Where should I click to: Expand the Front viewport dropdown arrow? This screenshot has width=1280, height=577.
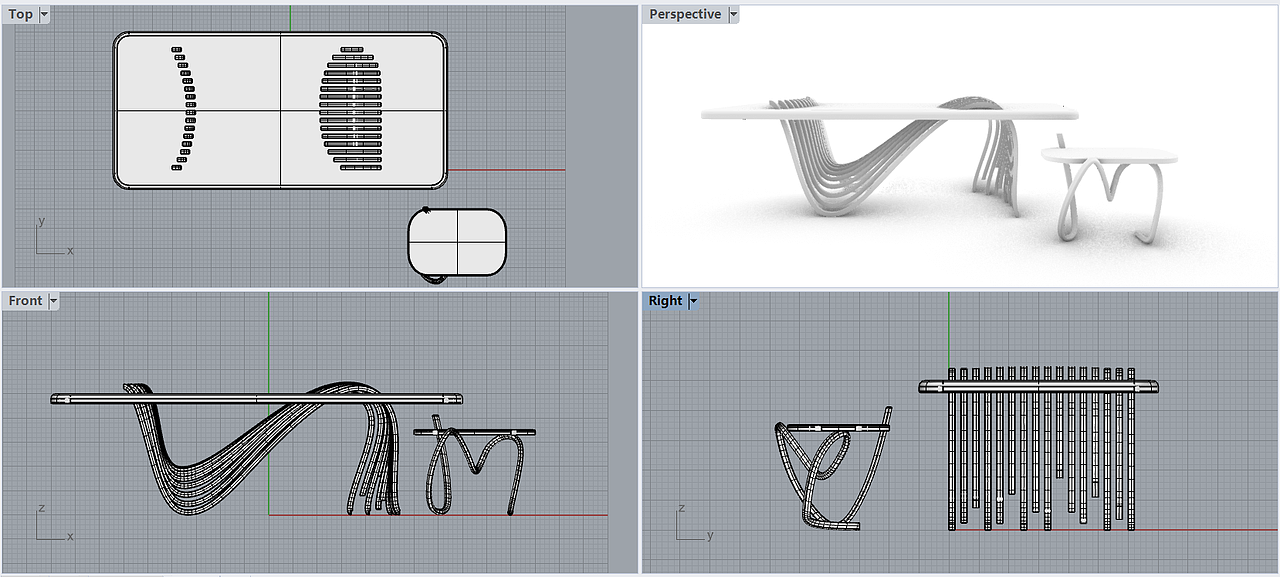point(54,300)
